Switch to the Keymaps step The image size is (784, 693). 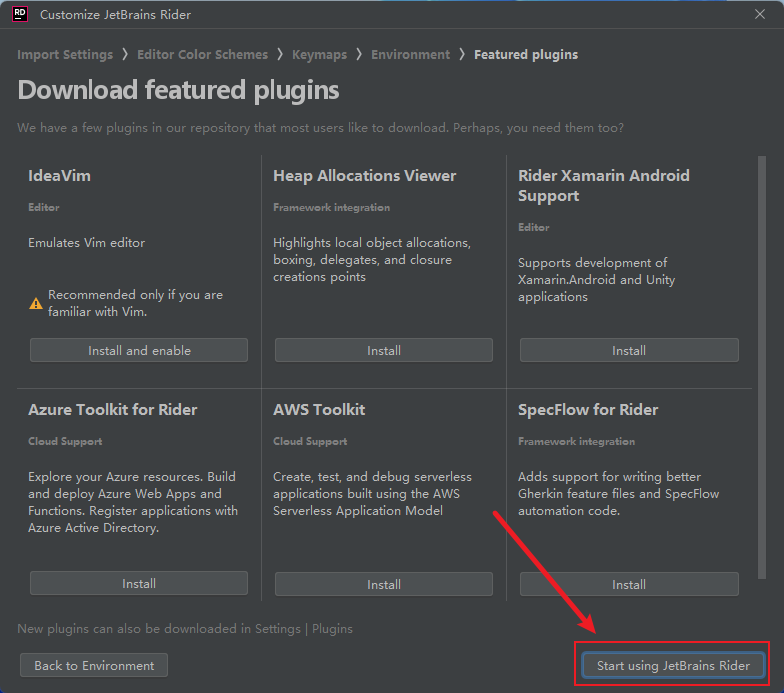point(320,54)
